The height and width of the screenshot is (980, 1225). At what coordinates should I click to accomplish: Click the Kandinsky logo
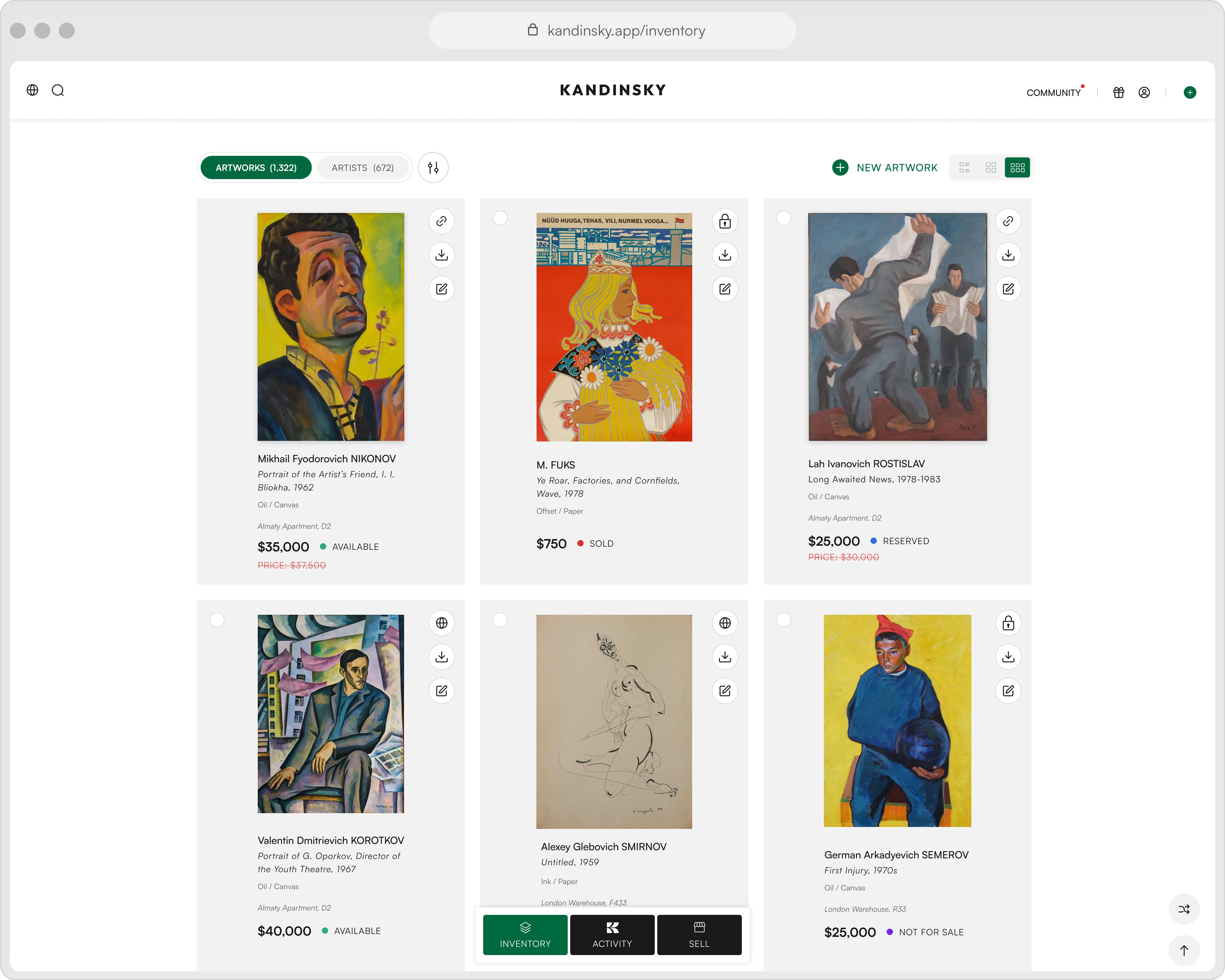pyautogui.click(x=612, y=90)
